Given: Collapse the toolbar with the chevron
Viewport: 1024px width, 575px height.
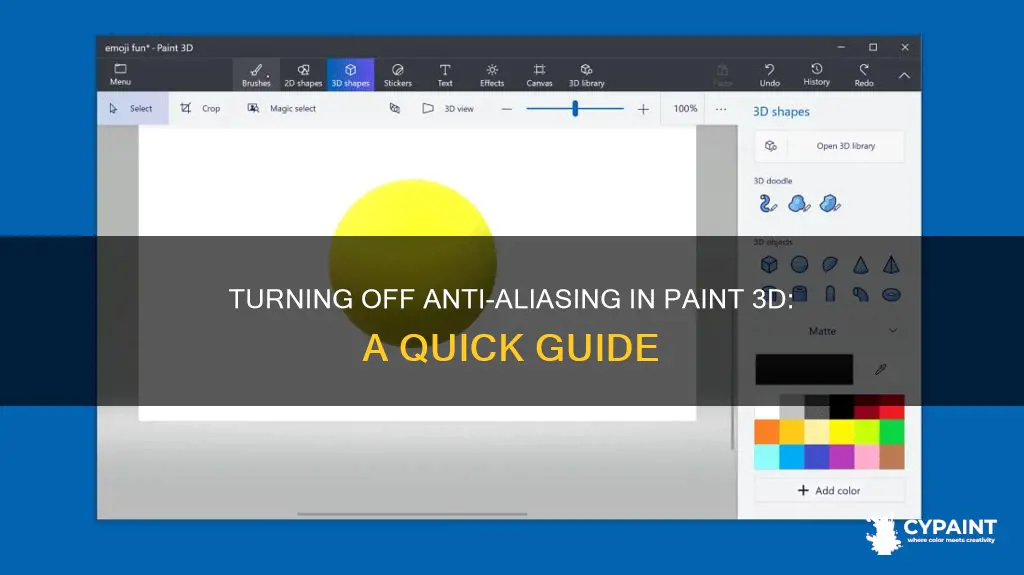Looking at the screenshot, I should tap(904, 76).
